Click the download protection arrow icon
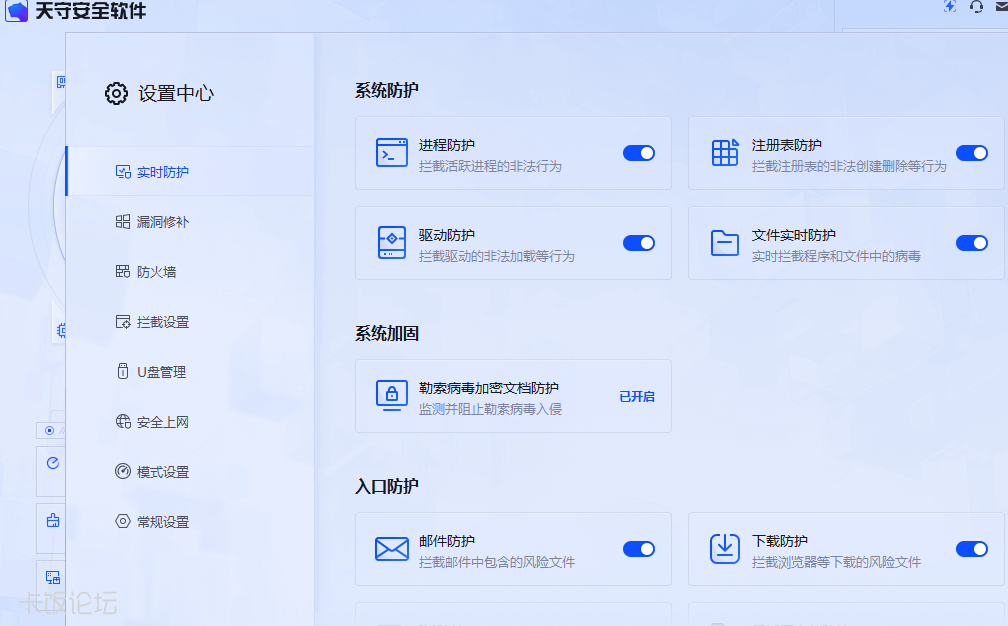The width and height of the screenshot is (1008, 626). (724, 549)
